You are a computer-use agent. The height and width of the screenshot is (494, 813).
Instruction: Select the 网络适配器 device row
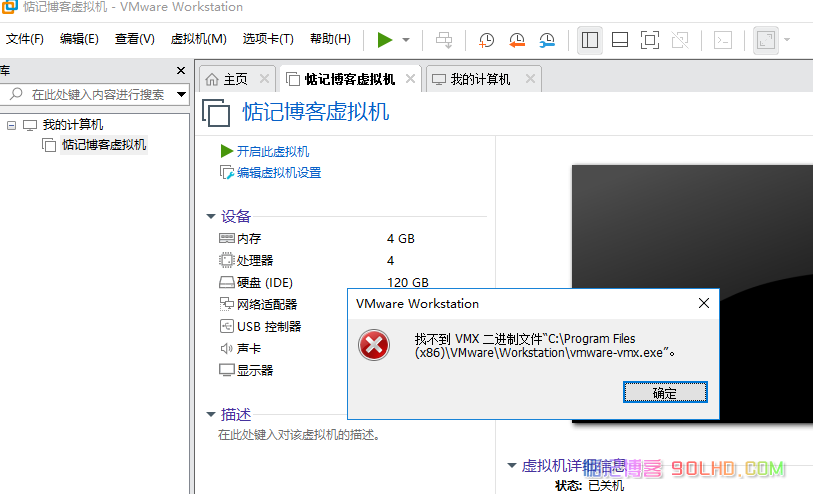click(258, 304)
